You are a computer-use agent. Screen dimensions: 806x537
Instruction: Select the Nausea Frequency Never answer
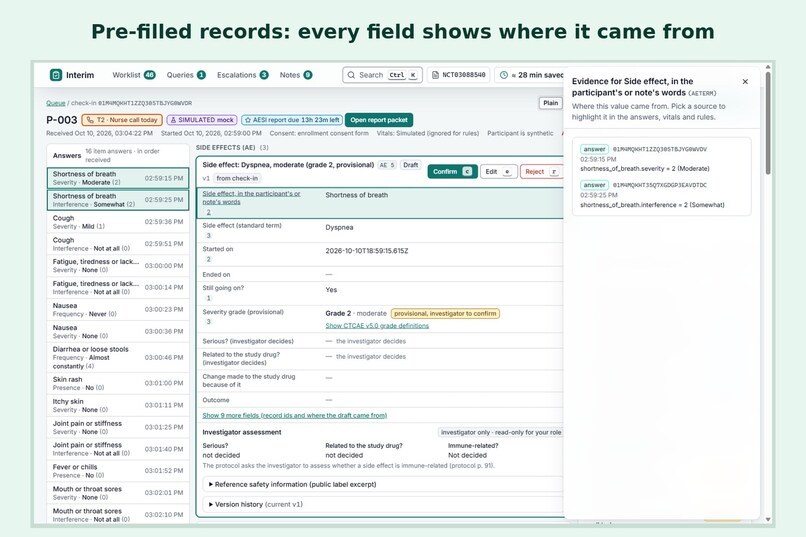(118, 309)
